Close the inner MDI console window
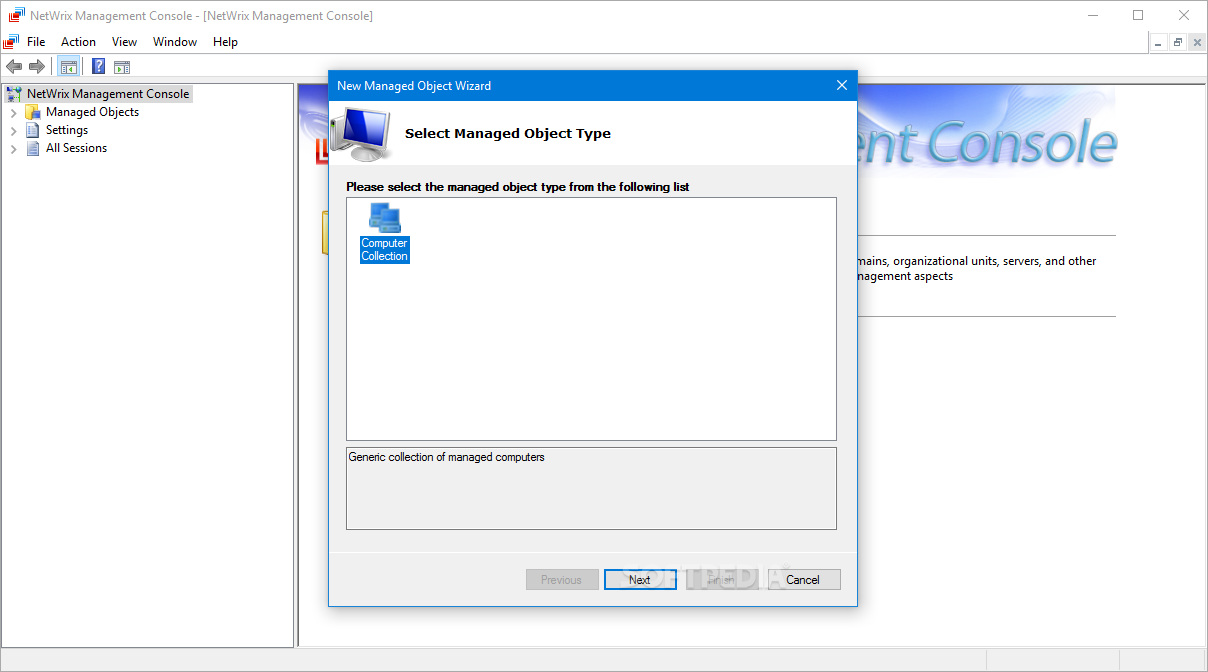This screenshot has width=1208, height=672. [1197, 42]
